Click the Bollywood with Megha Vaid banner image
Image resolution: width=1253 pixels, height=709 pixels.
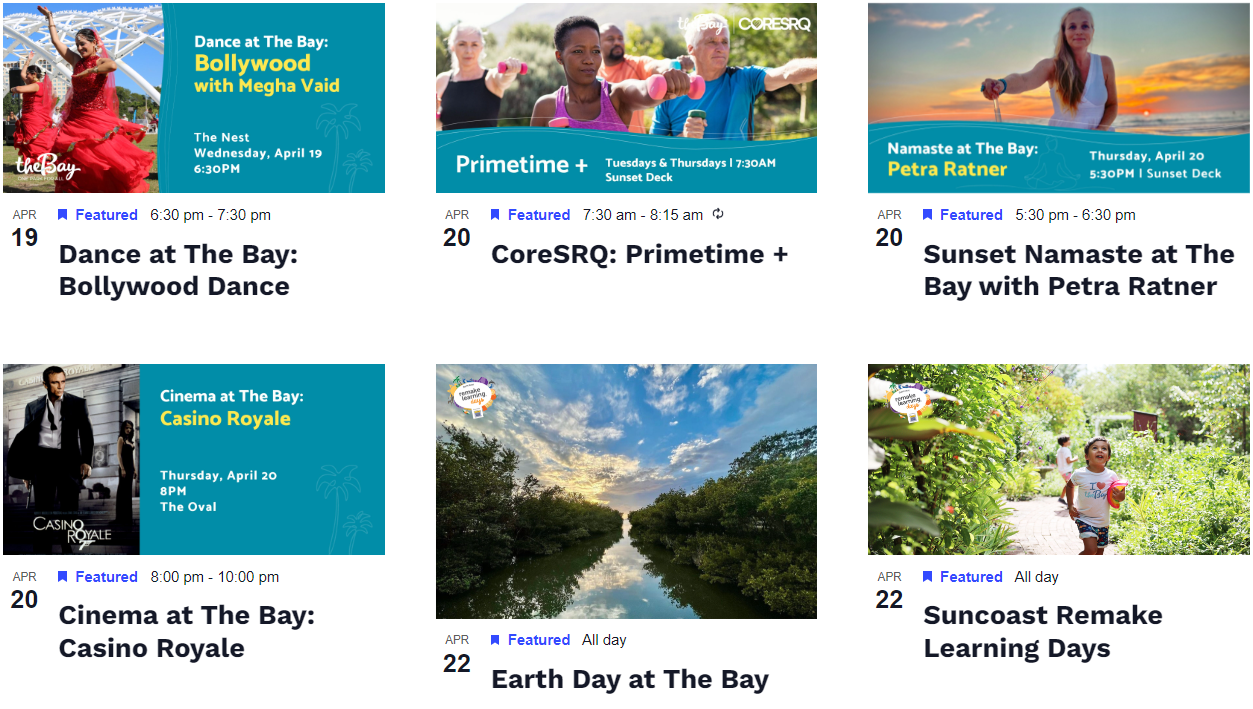(x=194, y=98)
